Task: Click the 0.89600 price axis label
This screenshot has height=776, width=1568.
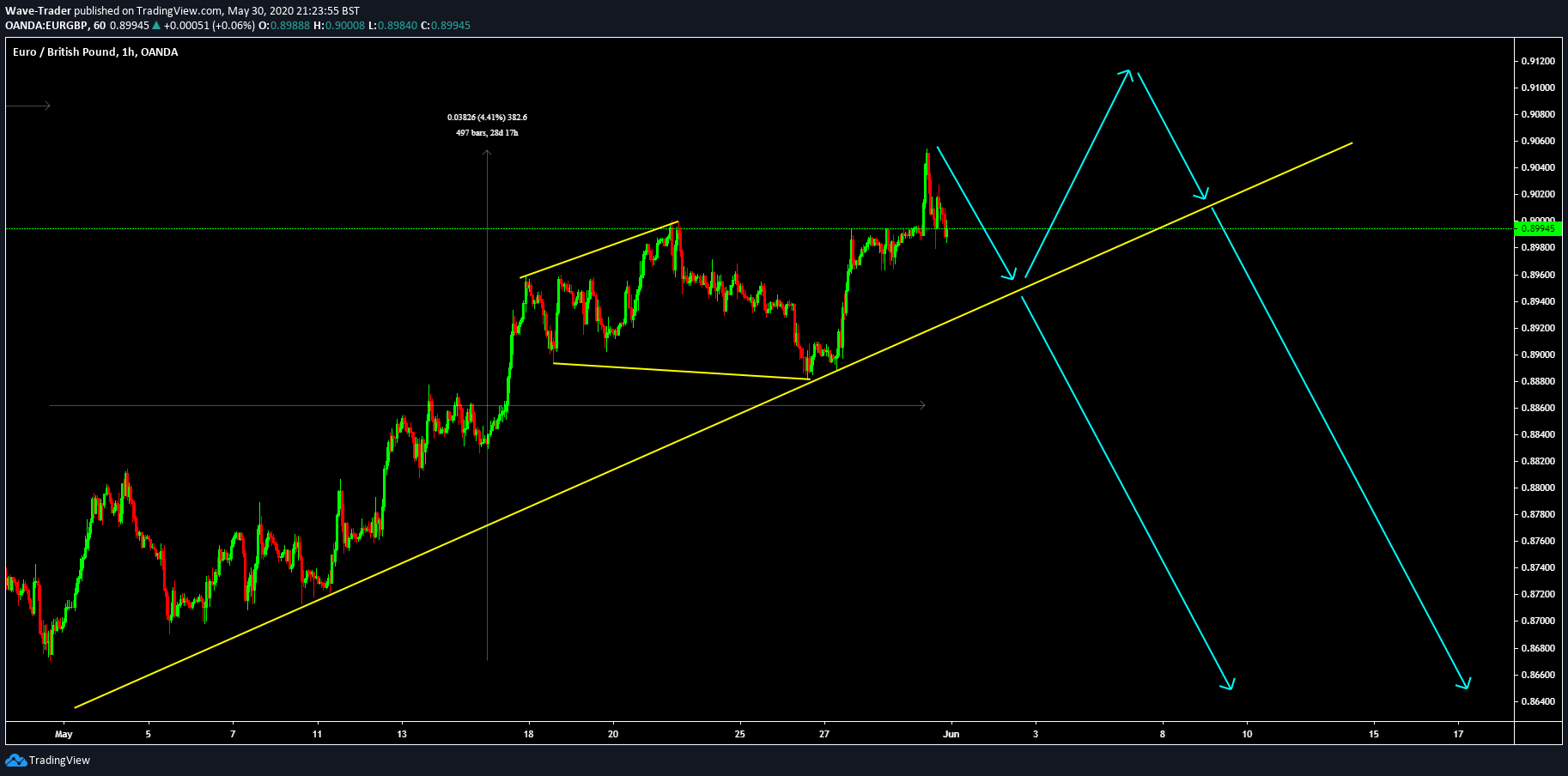Action: click(x=1537, y=275)
